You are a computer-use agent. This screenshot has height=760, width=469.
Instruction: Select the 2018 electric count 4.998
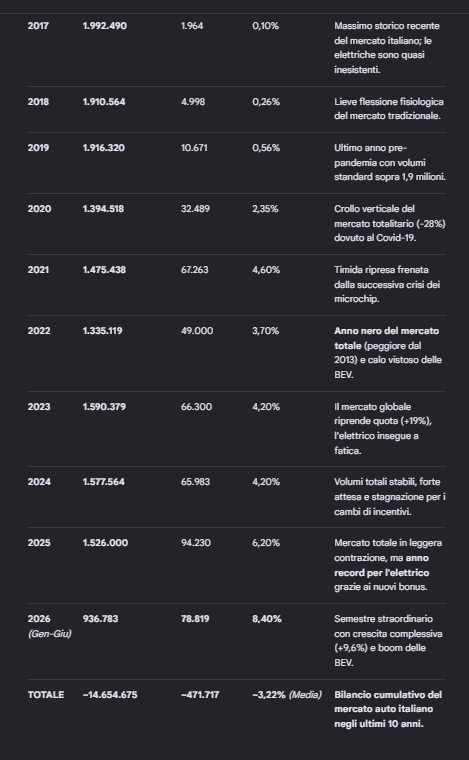coord(193,102)
